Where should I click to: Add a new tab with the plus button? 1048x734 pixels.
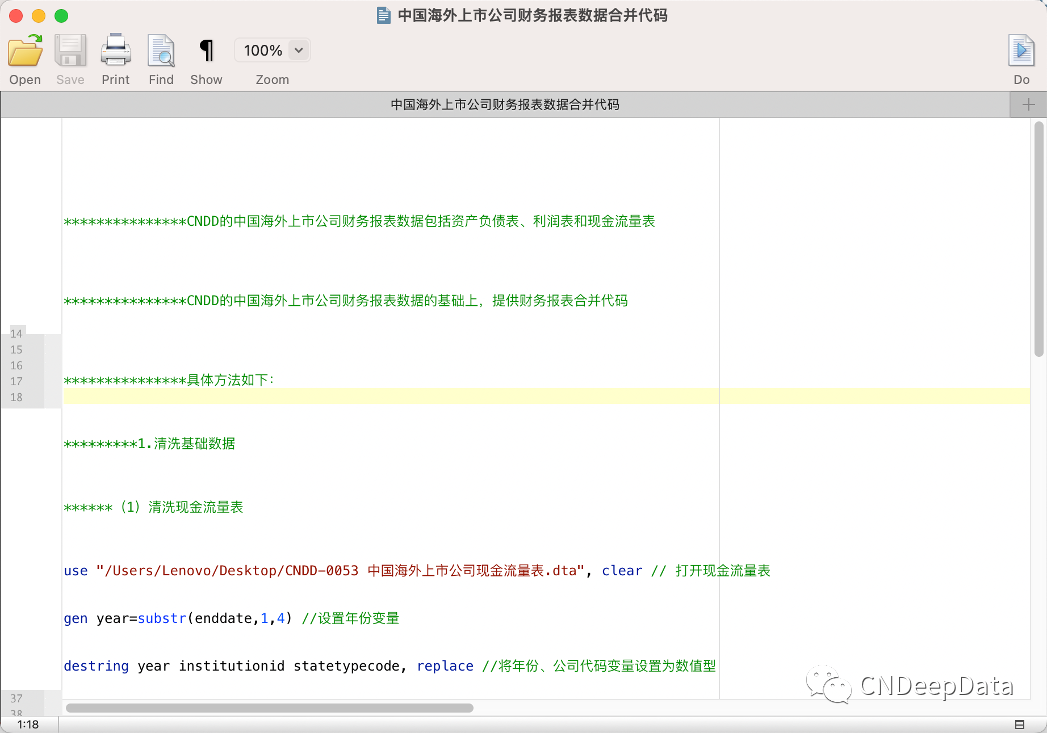pyautogui.click(x=1028, y=104)
